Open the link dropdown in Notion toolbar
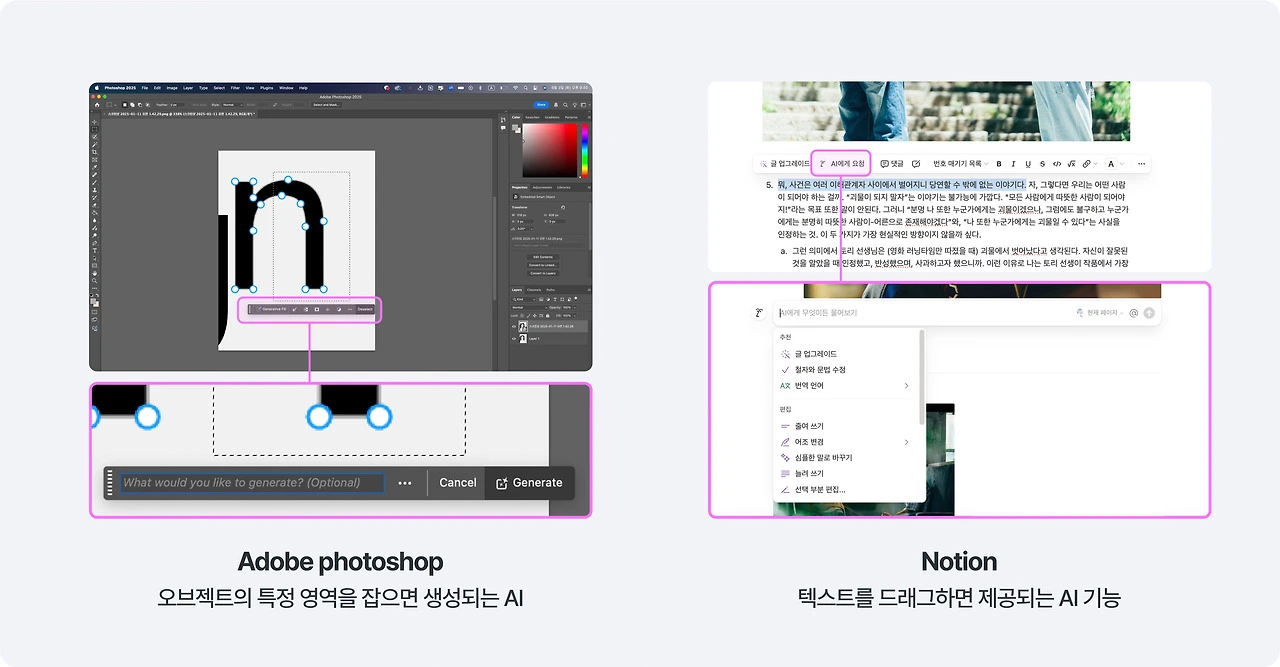This screenshot has height=667, width=1280. [1088, 164]
